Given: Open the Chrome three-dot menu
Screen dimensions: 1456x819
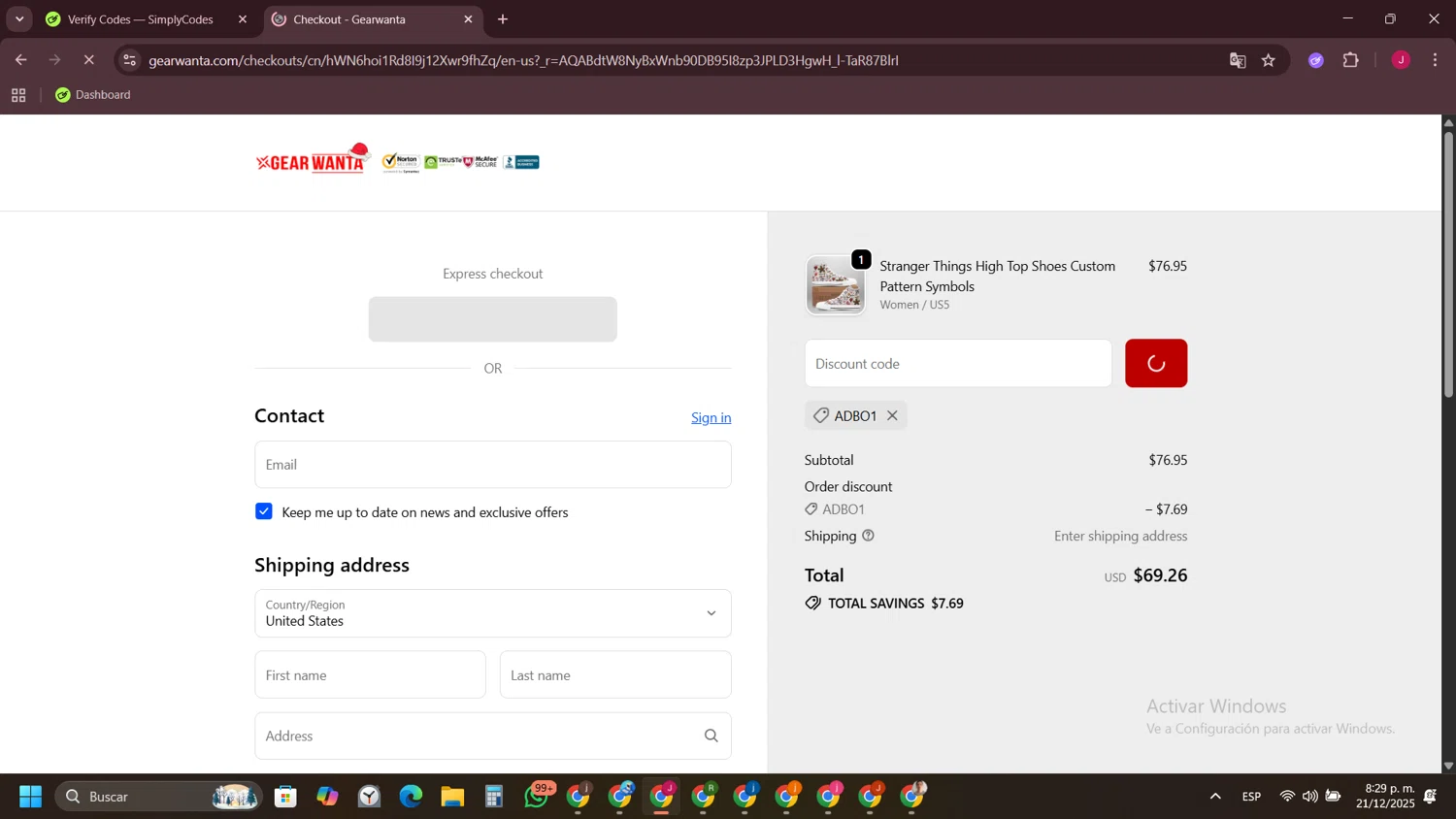Looking at the screenshot, I should click(x=1435, y=60).
